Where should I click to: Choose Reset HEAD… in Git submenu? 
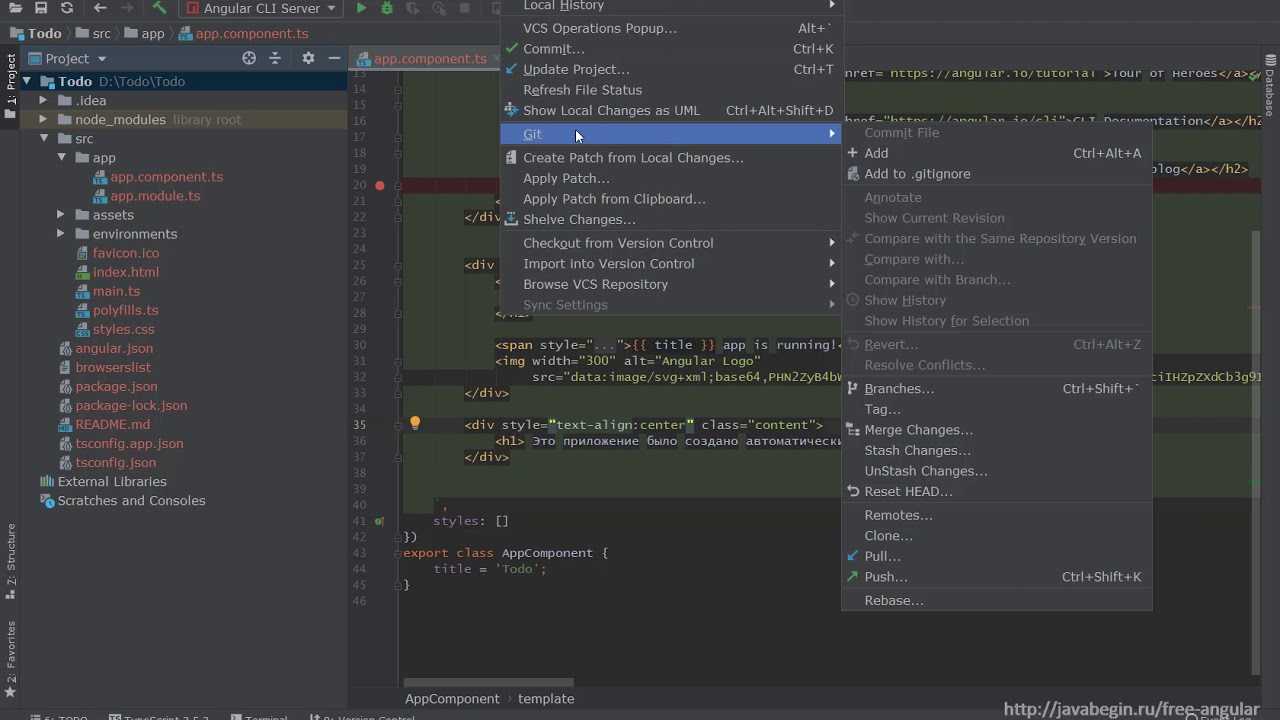(997, 491)
